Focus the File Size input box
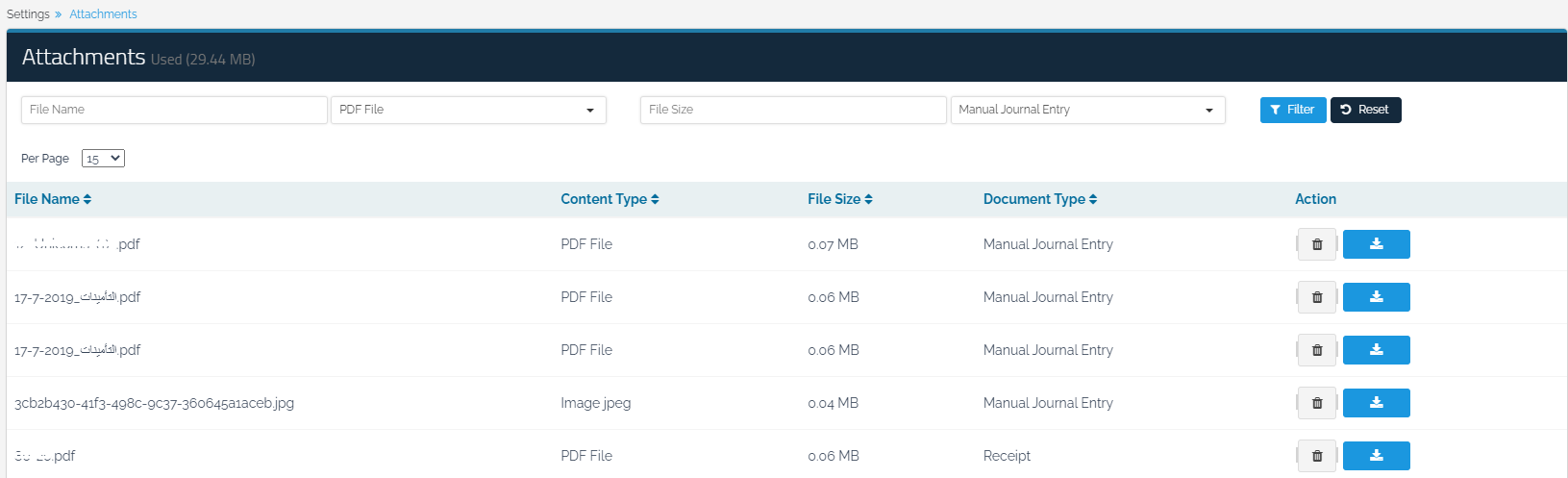The image size is (1568, 478). pyautogui.click(x=792, y=110)
